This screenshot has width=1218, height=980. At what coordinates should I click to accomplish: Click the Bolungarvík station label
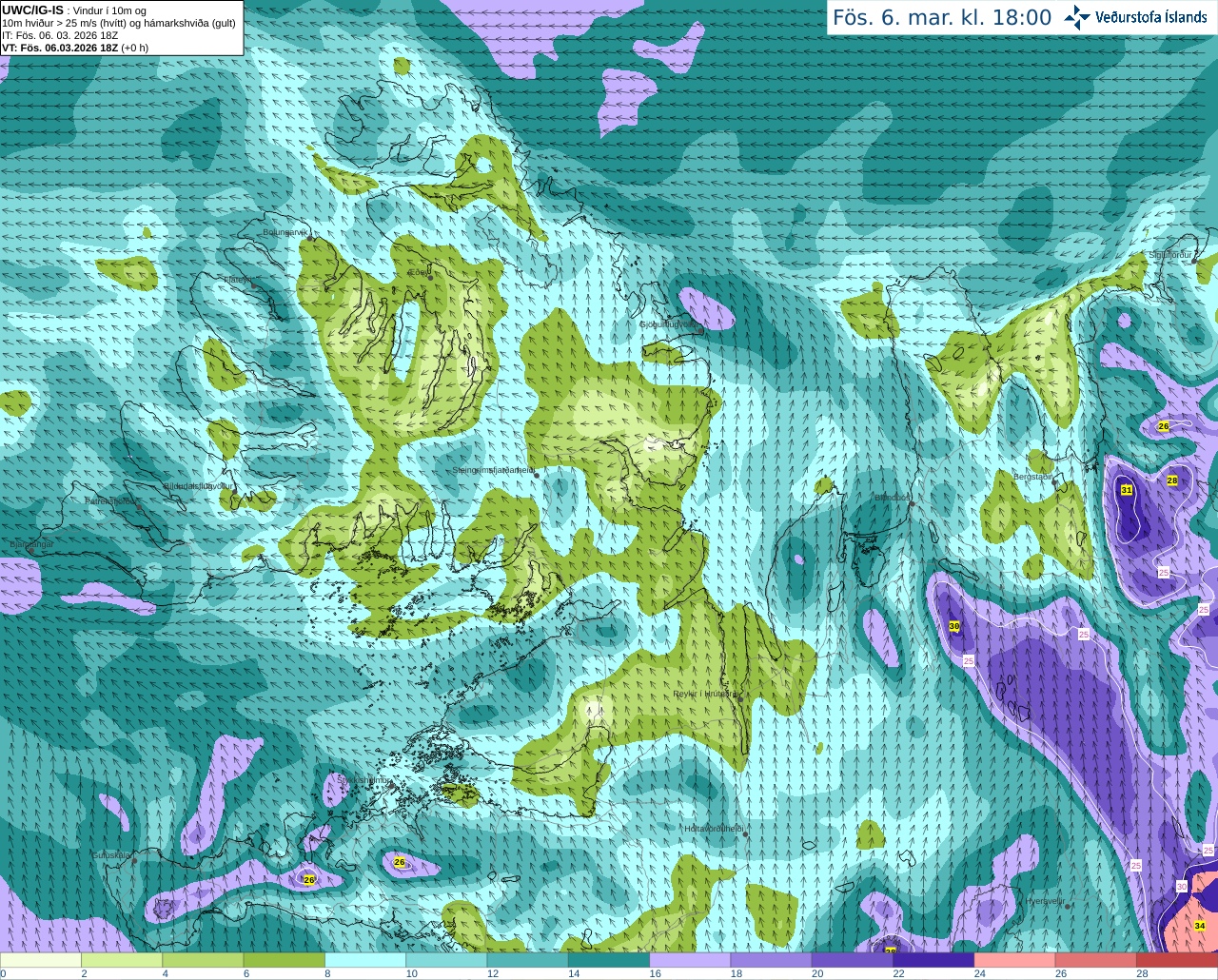point(286,232)
